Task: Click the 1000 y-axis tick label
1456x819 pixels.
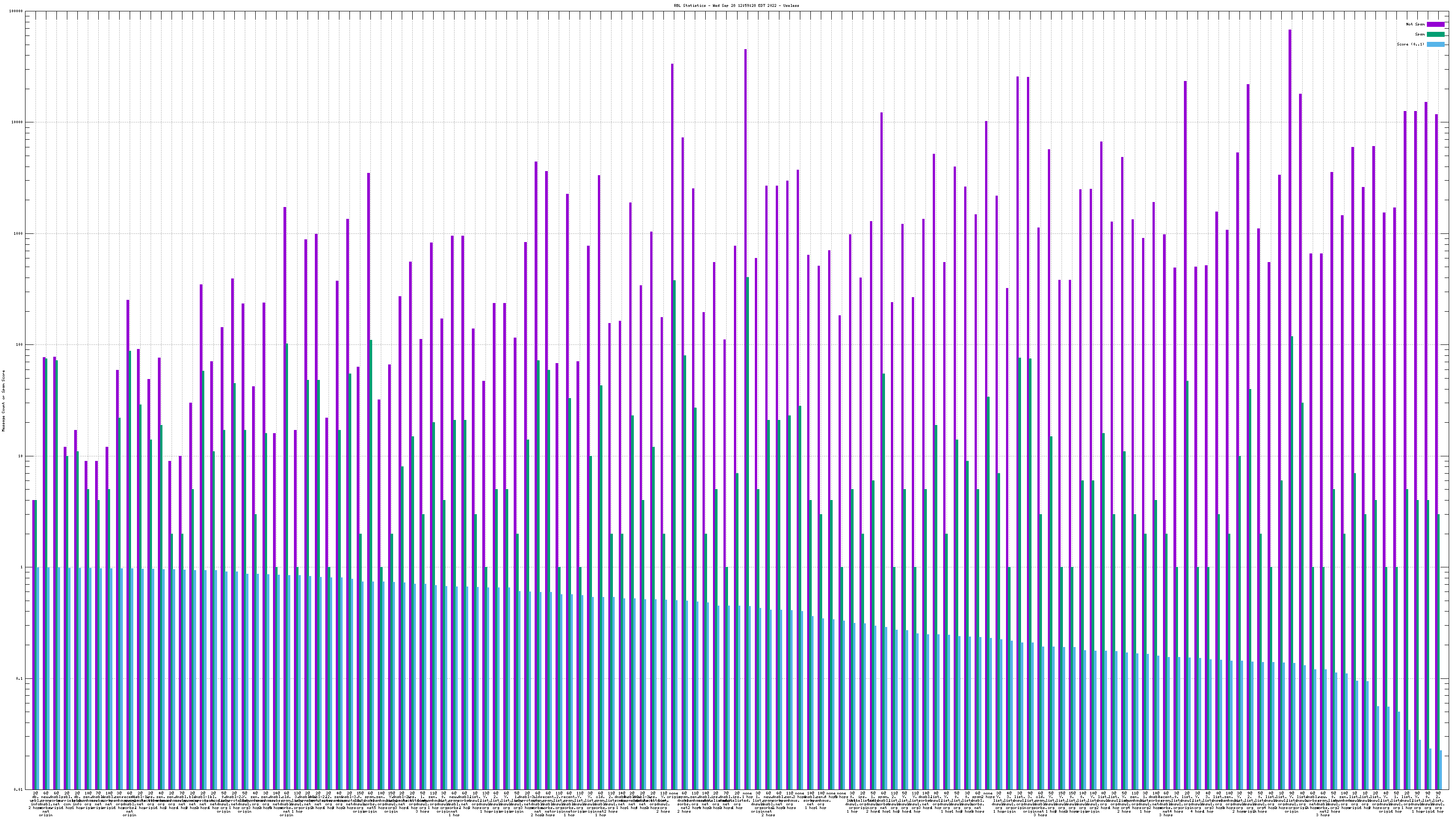Action: (19, 233)
